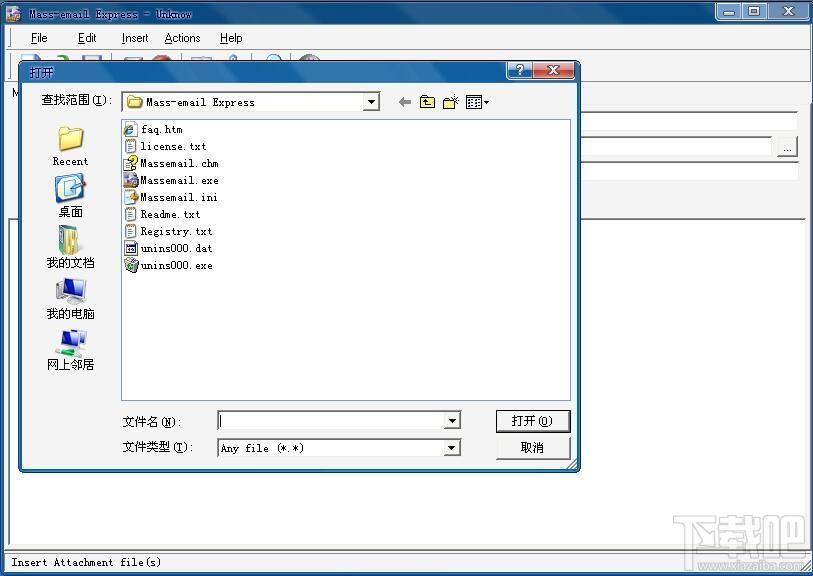Go back using the left arrow icon

(404, 102)
